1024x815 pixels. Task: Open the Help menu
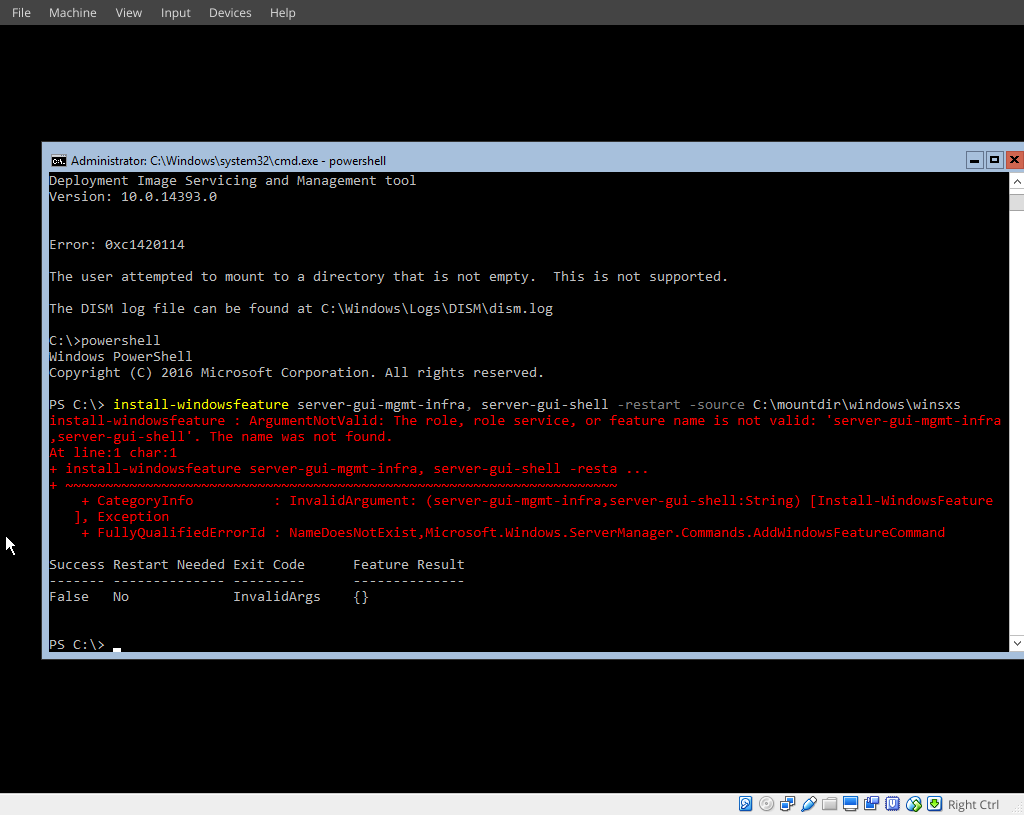[282, 12]
